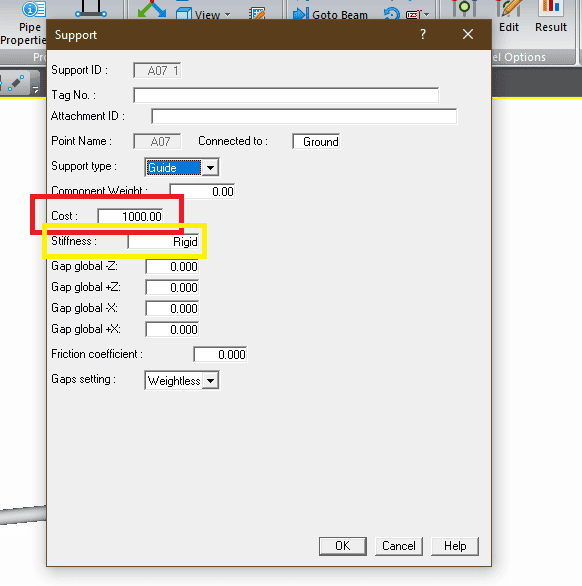Click the Attachment ID input field
The height and width of the screenshot is (586, 582).
pos(304,116)
